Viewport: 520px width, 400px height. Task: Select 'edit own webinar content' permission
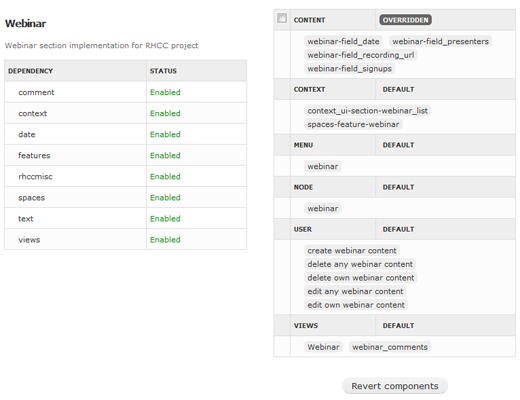point(356,305)
